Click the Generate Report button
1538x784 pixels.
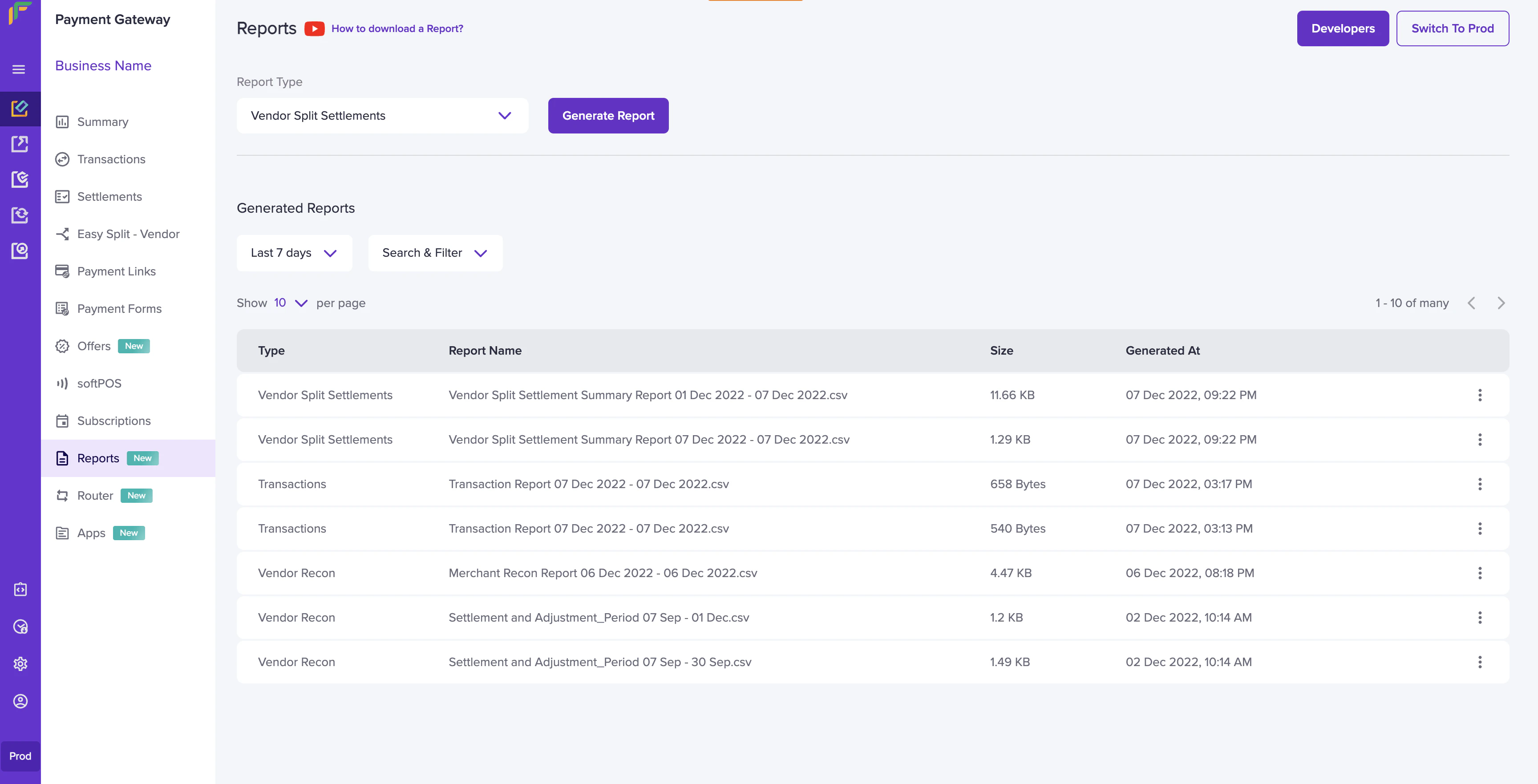click(608, 116)
